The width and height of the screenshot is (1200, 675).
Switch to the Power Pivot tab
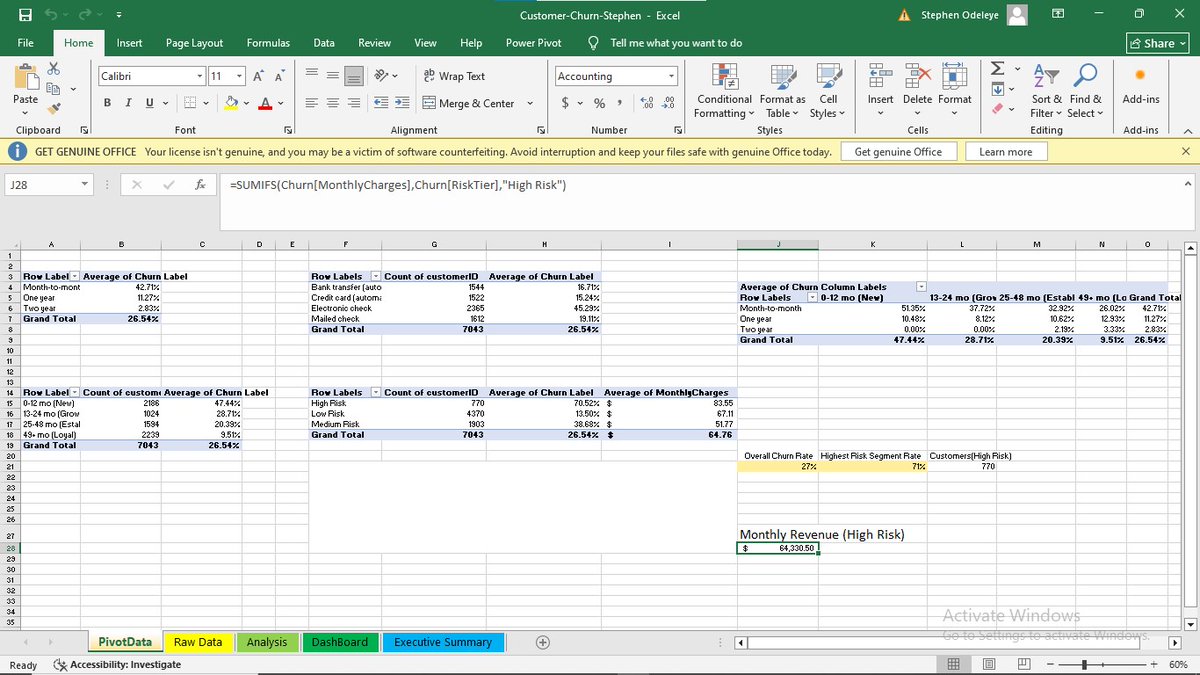click(x=533, y=43)
